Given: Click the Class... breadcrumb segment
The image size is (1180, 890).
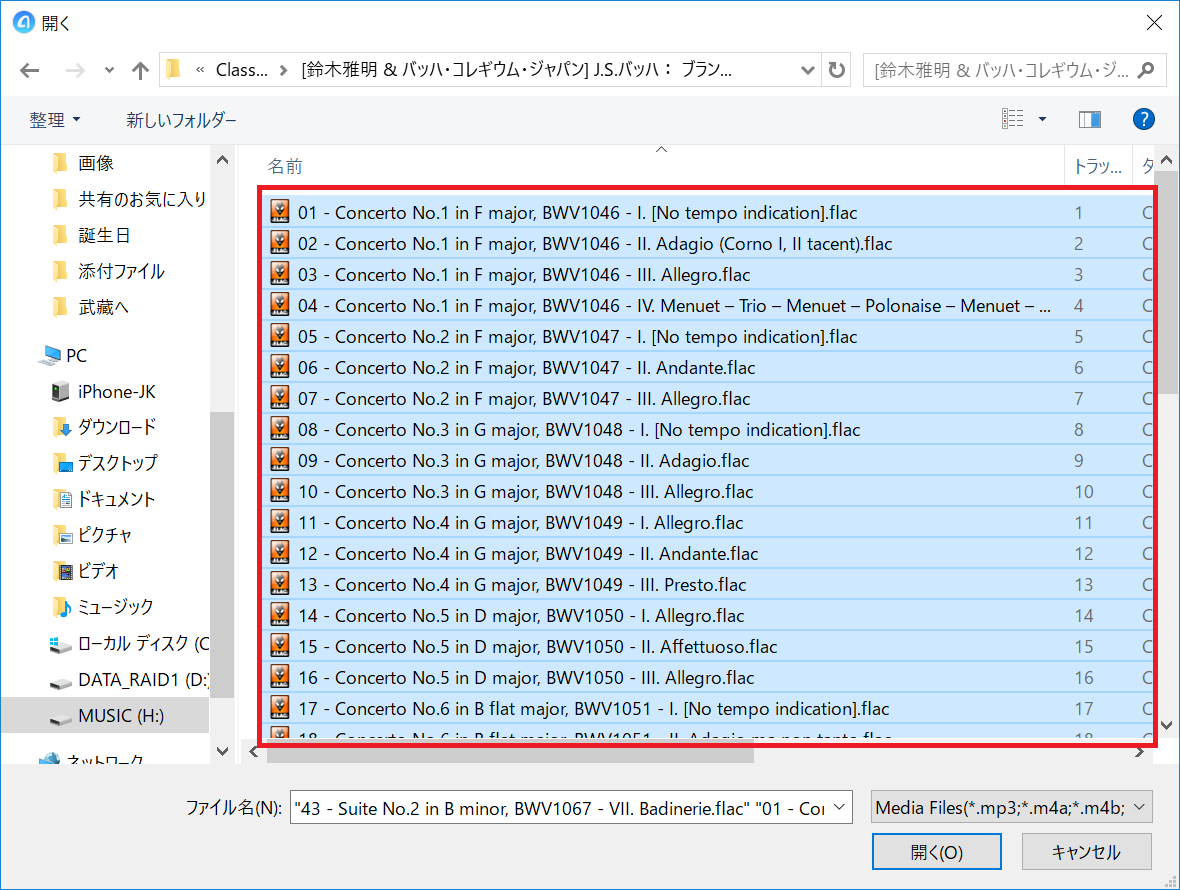Looking at the screenshot, I should [242, 70].
